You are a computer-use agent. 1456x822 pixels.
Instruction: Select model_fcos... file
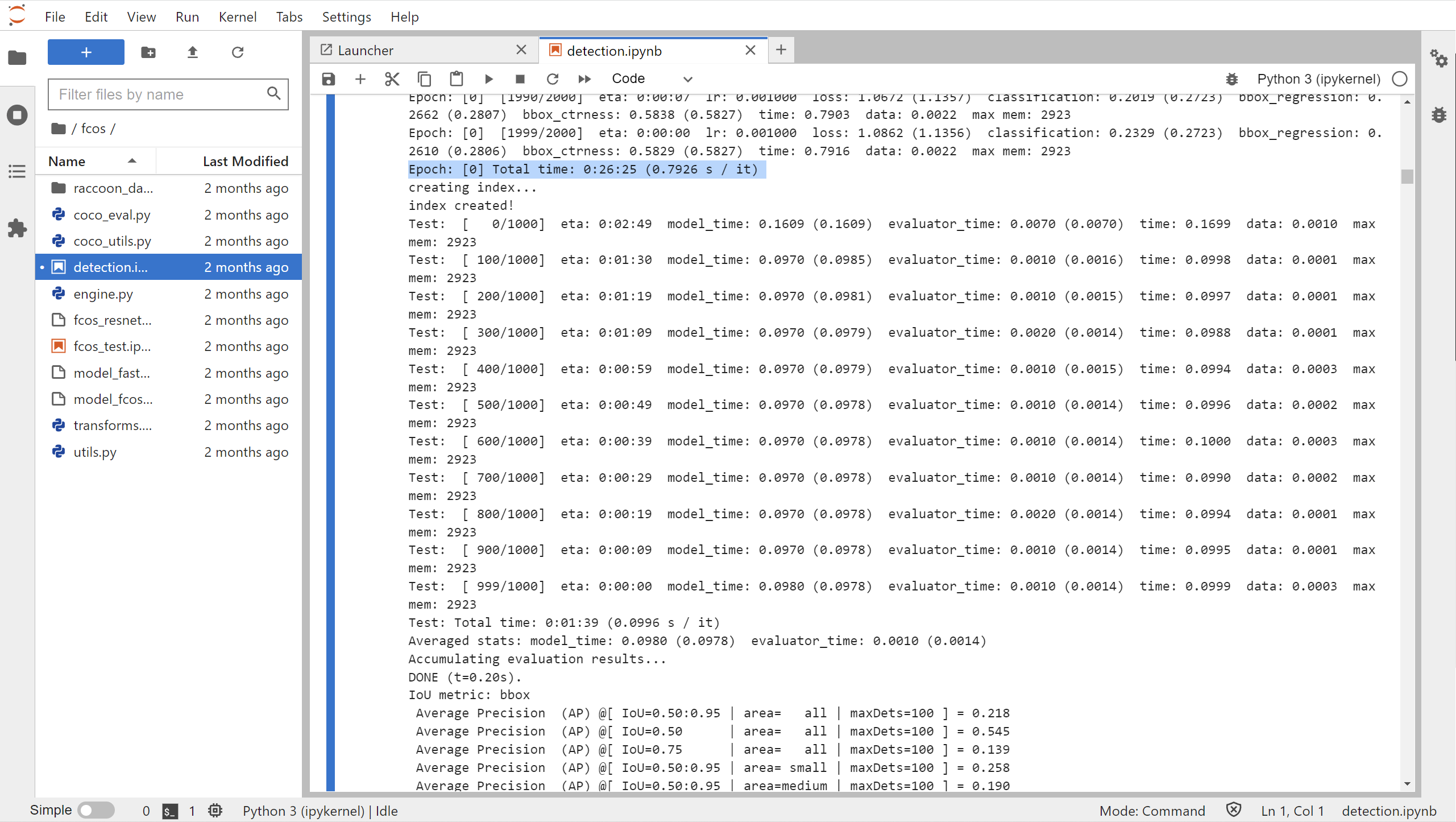tap(169, 399)
